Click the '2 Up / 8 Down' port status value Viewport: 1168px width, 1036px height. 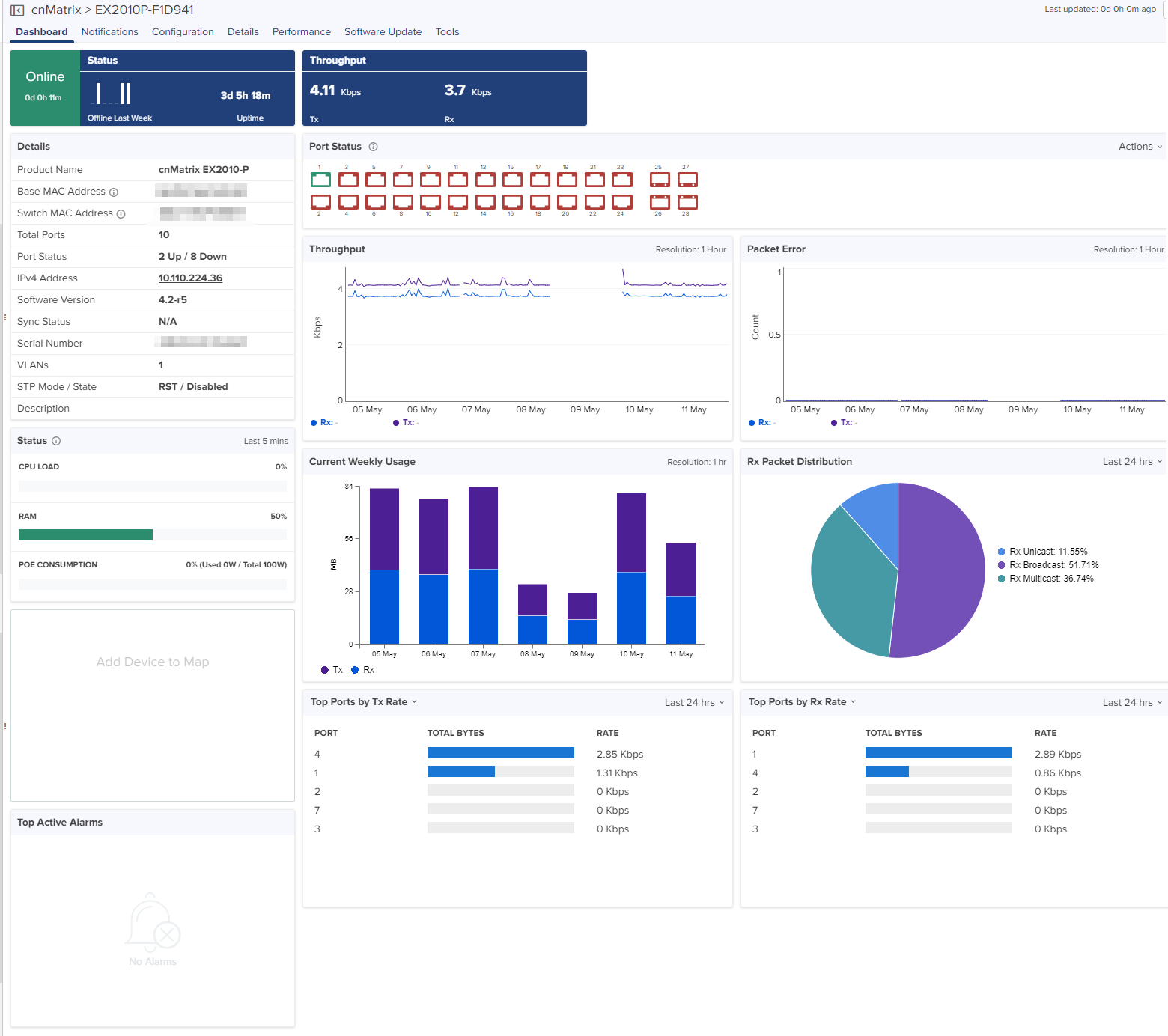(x=192, y=256)
